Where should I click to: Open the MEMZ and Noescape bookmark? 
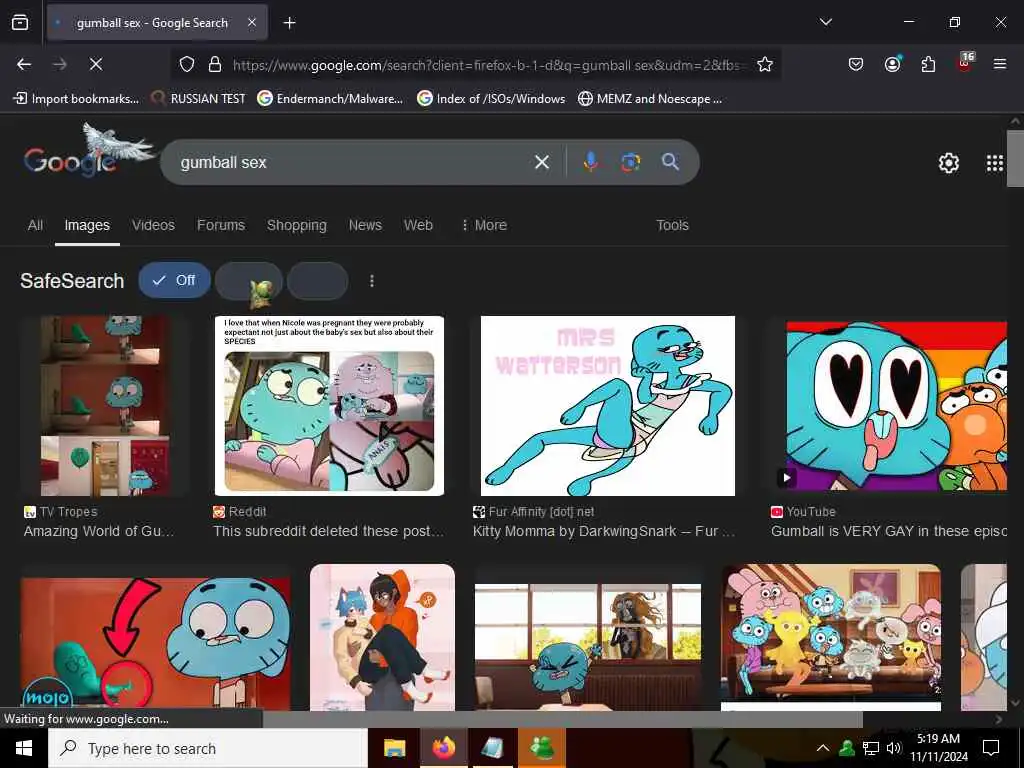(x=650, y=99)
